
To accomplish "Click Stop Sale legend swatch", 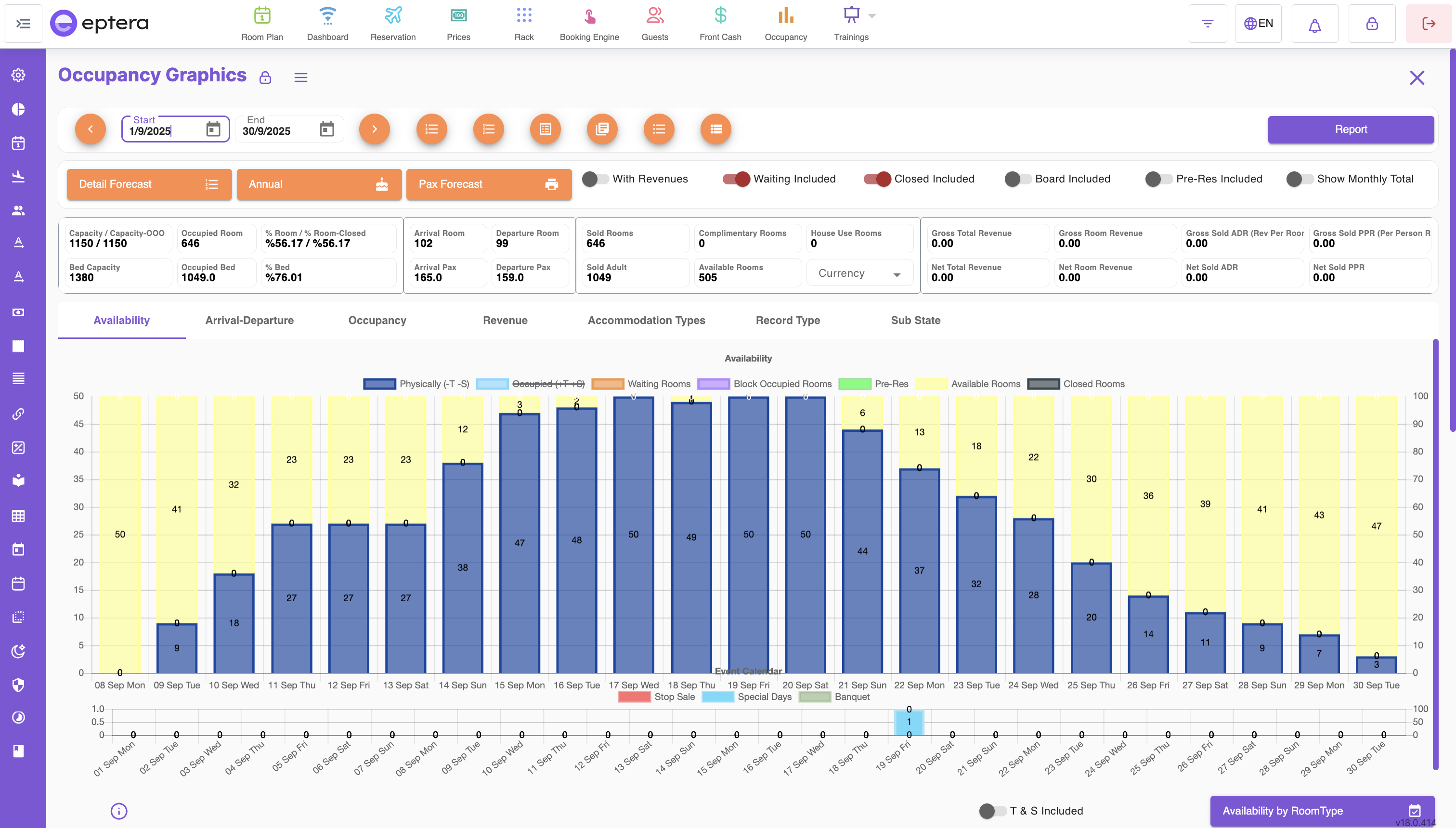I will coord(634,697).
